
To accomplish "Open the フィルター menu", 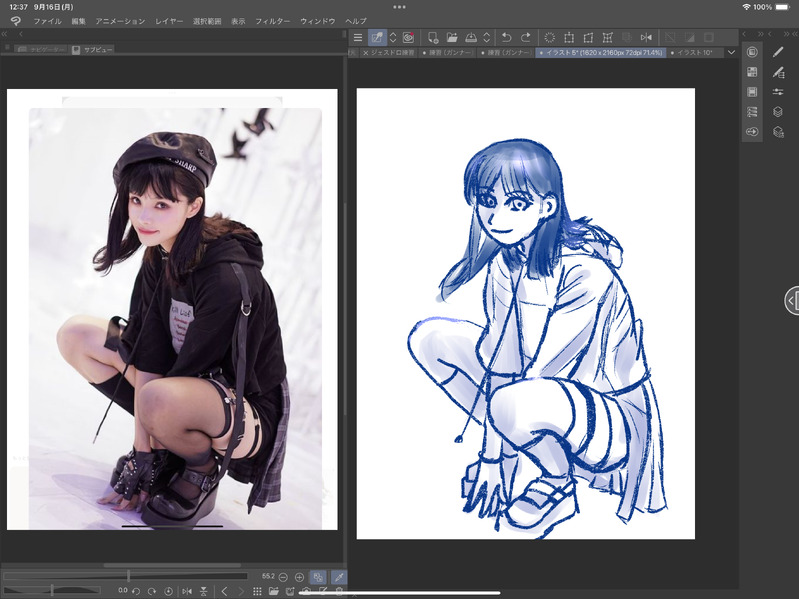I will coord(273,21).
